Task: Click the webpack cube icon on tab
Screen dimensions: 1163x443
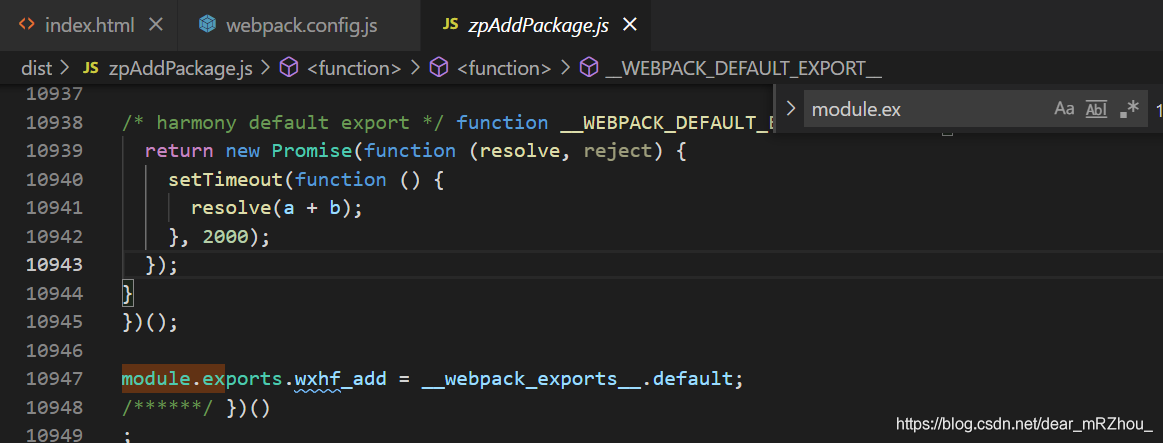Action: click(207, 25)
